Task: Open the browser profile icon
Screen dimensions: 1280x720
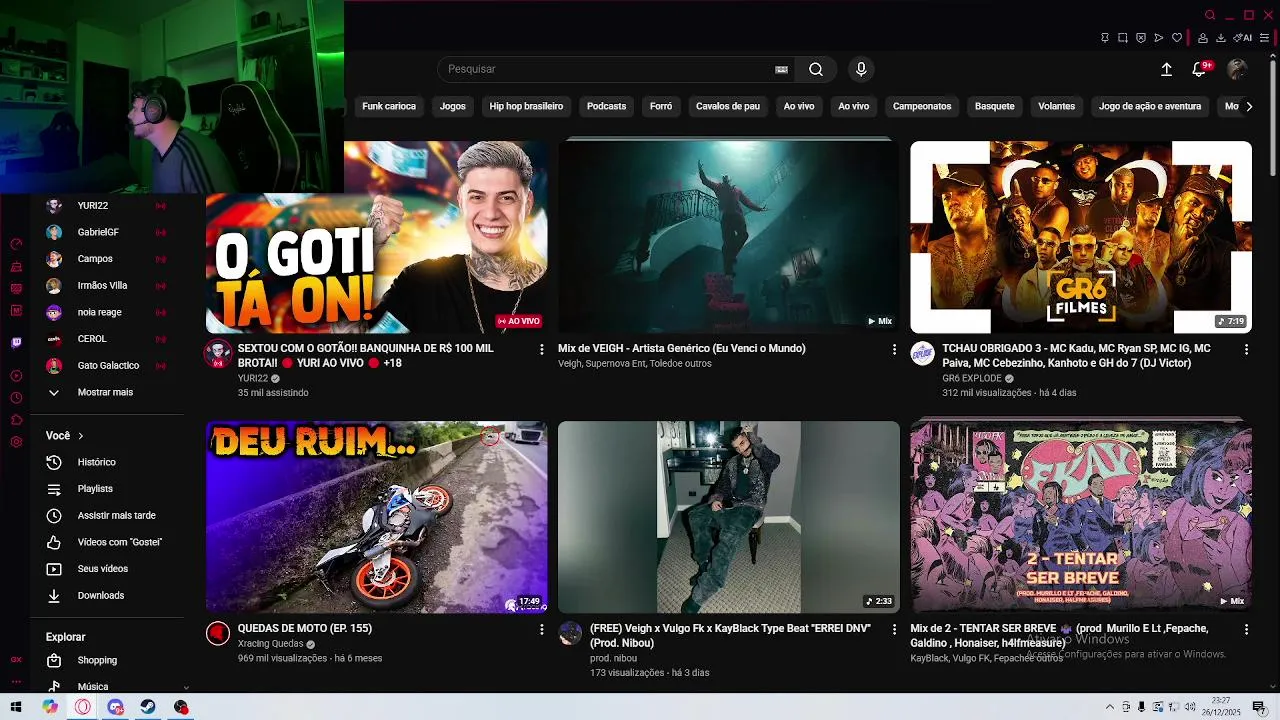Action: tap(1203, 38)
